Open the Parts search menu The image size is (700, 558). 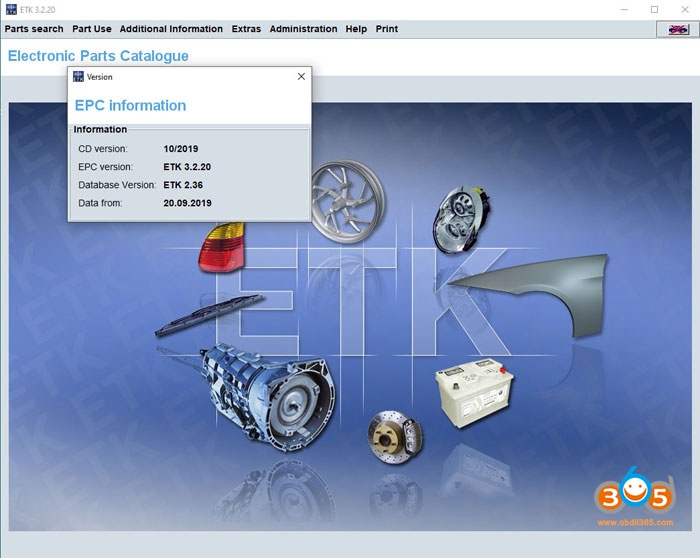coord(34,29)
